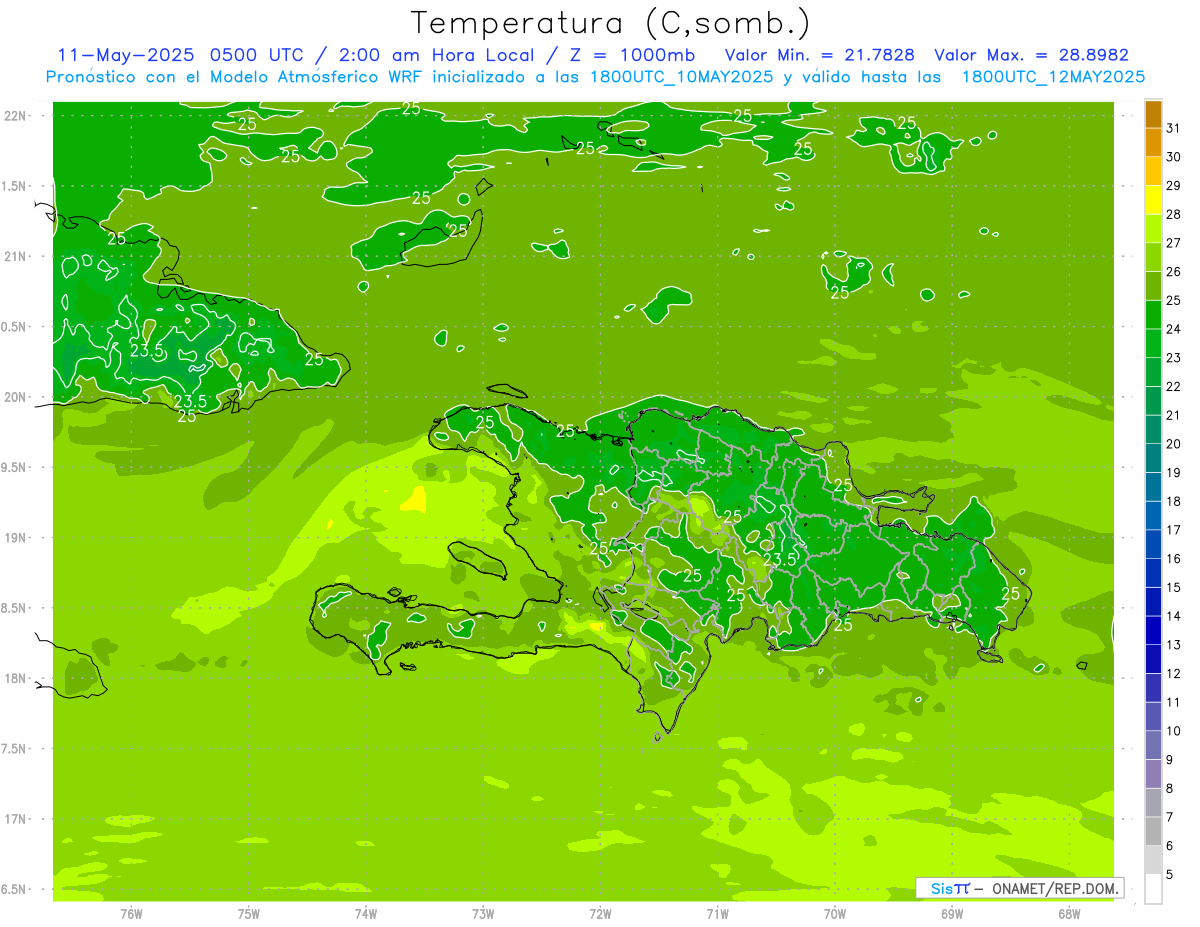Image resolution: width=1200 pixels, height=927 pixels.
Task: Pick the legend color band between 23 and 24
Action: coord(1153,343)
